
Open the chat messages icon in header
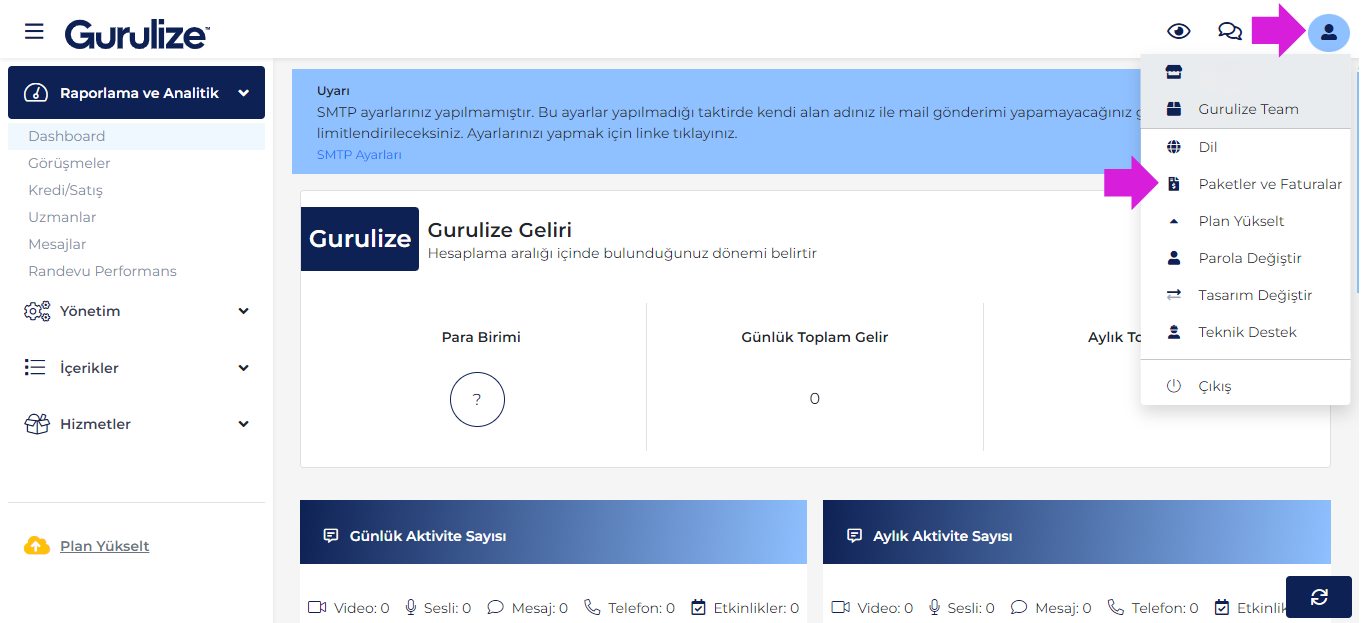(1230, 31)
